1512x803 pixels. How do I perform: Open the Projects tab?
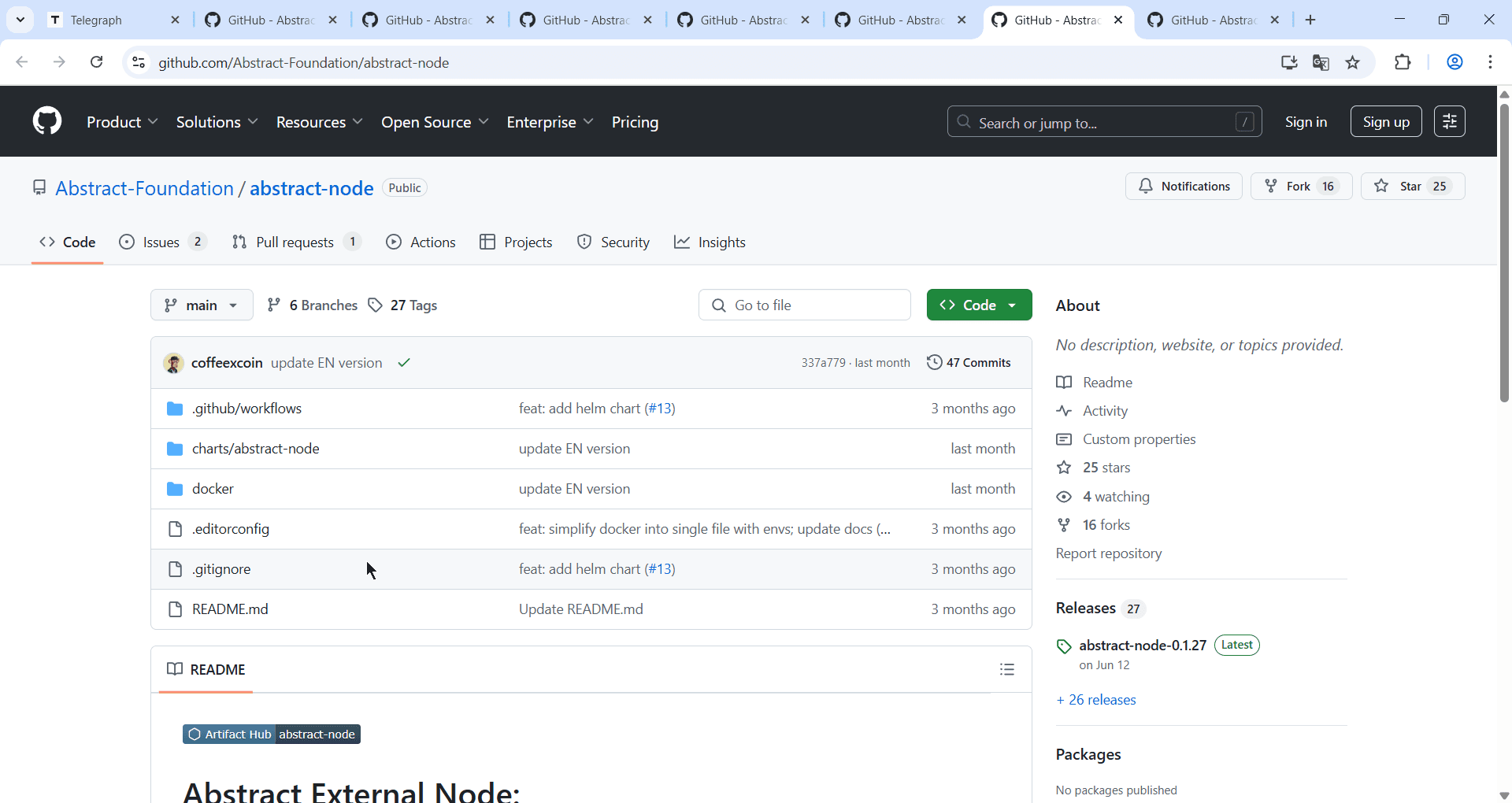(516, 242)
